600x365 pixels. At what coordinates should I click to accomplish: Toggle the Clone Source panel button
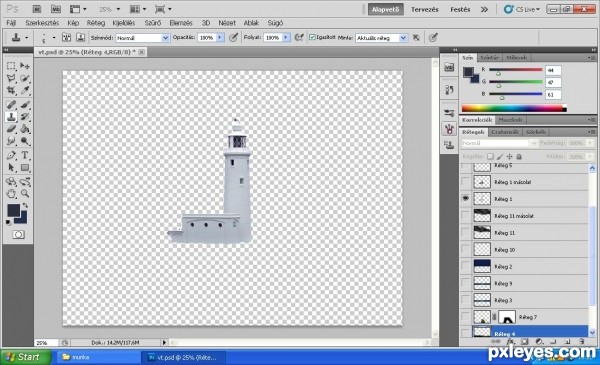80,37
